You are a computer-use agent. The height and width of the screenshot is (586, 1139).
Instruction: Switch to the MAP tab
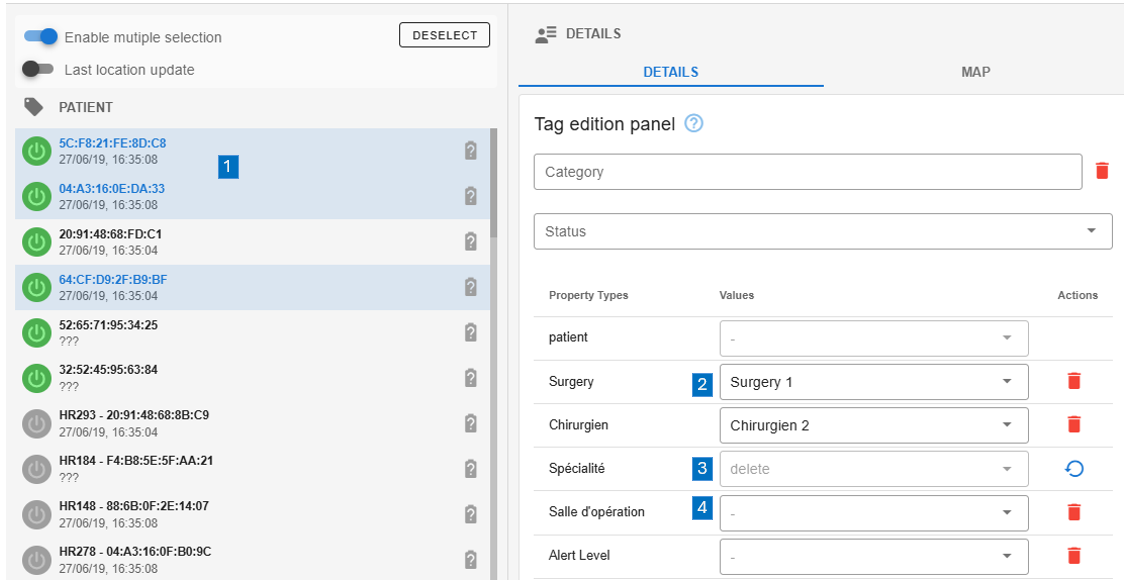(x=975, y=72)
